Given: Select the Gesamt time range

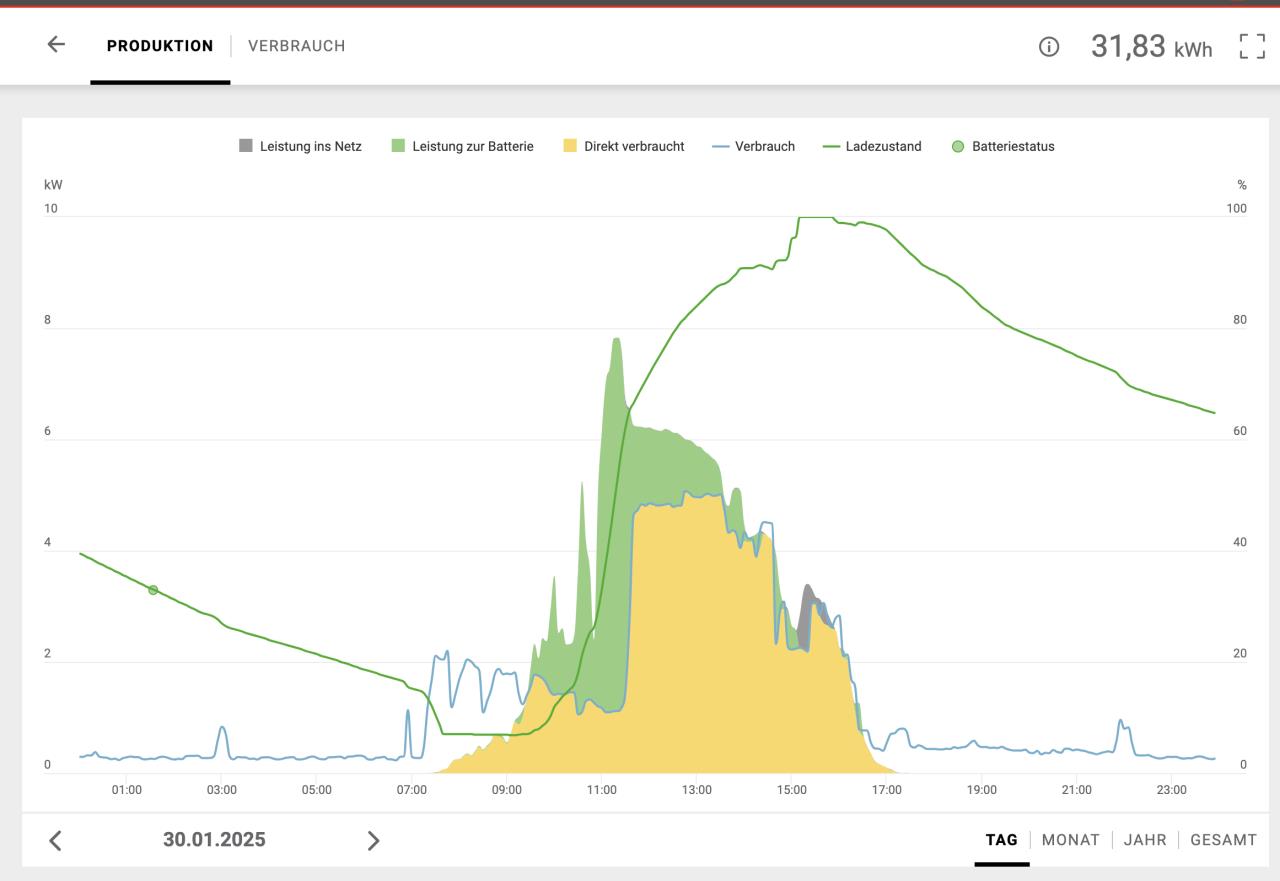Looking at the screenshot, I should pyautogui.click(x=1223, y=840).
